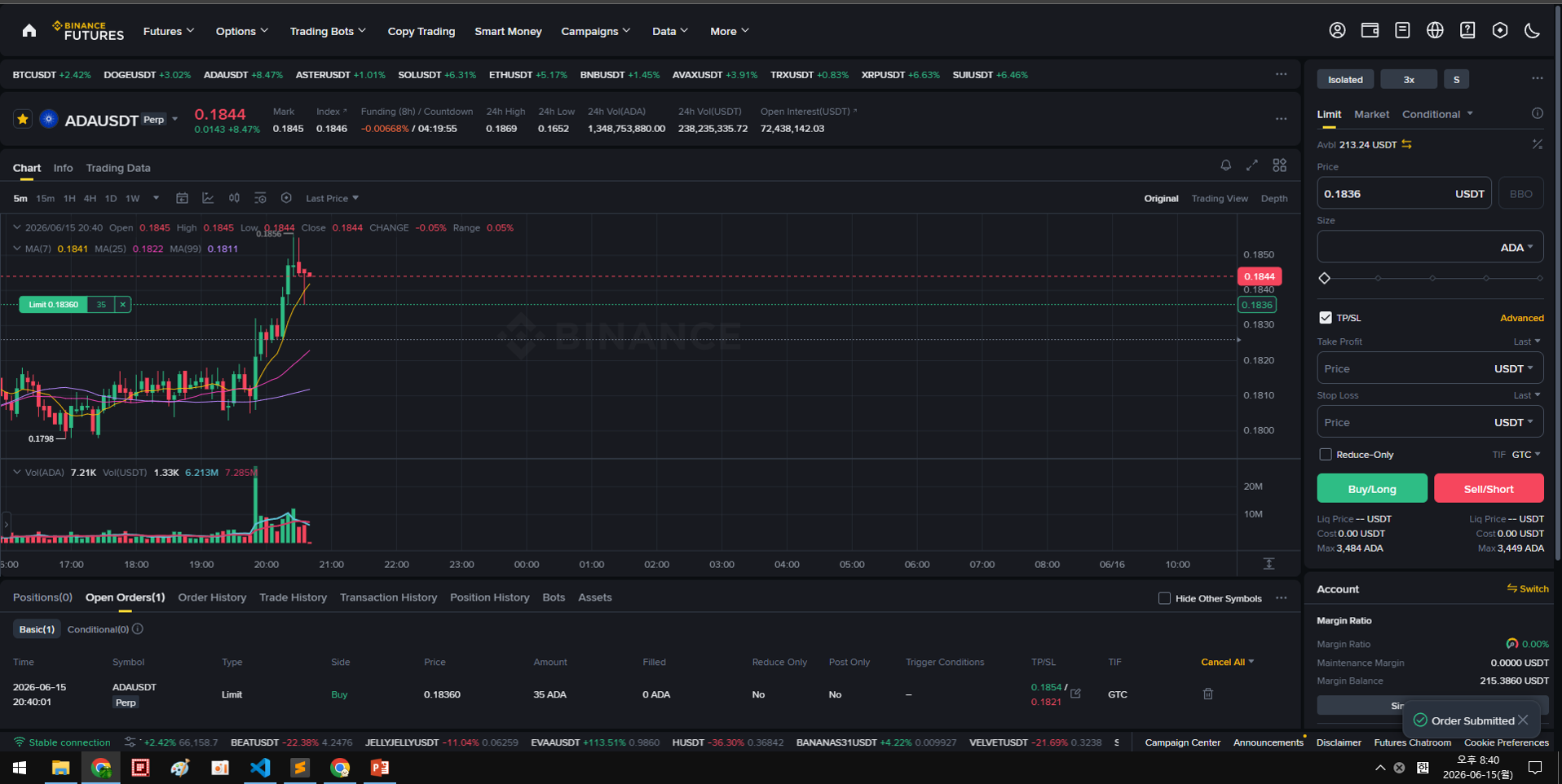Cancel the Limit 0.18360 order label on chart
This screenshot has height=784, width=1562.
[x=123, y=305]
